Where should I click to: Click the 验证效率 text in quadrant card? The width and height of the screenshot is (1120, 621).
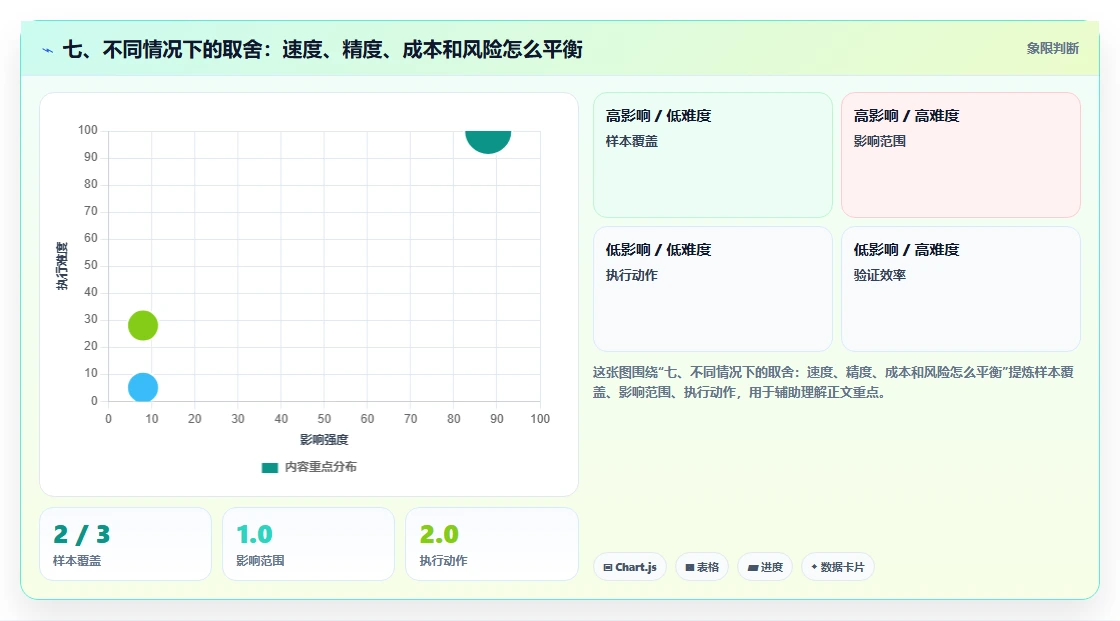(879, 275)
